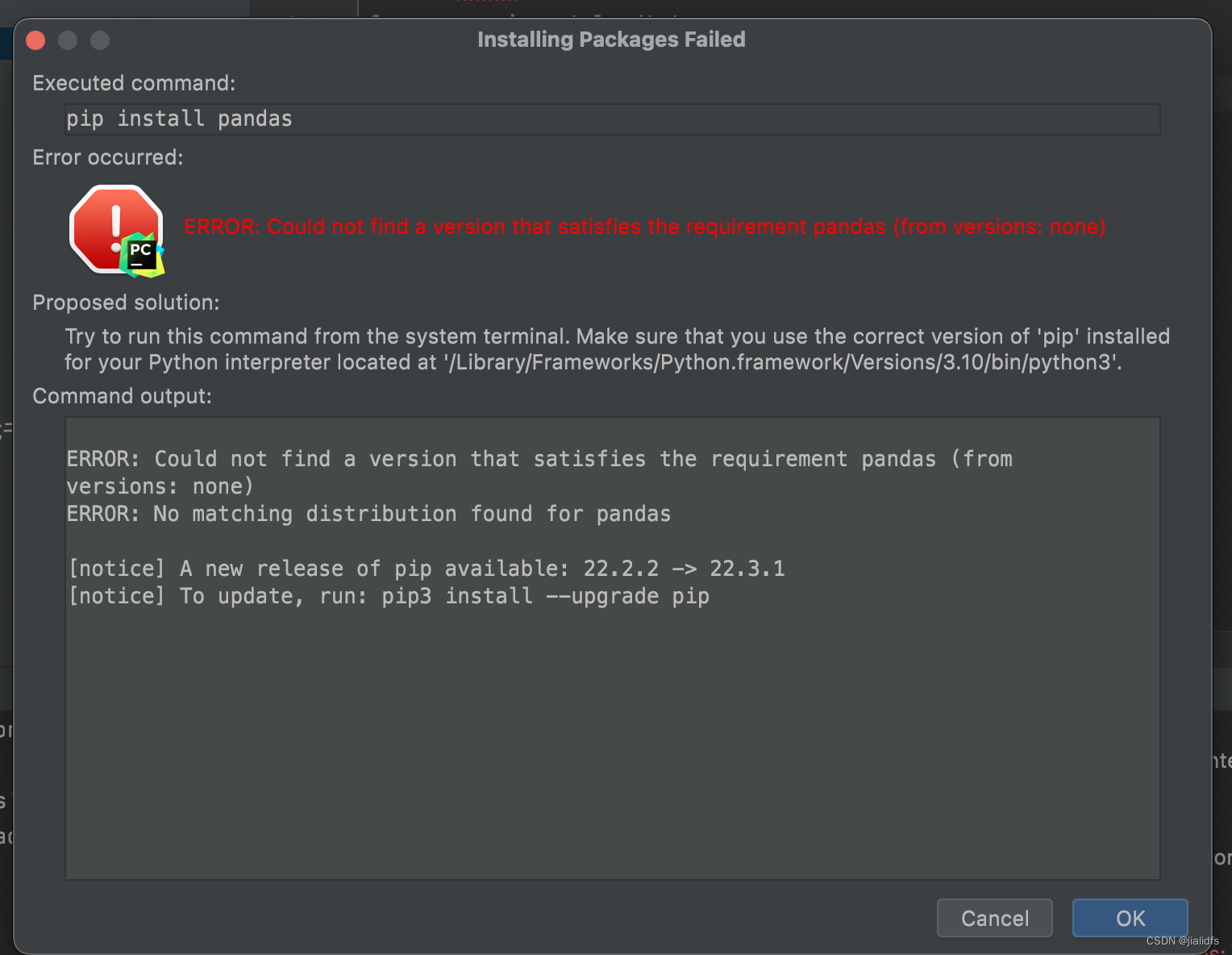The image size is (1232, 955).
Task: Click the Installing Packages Failed title bar
Action: pos(611,39)
